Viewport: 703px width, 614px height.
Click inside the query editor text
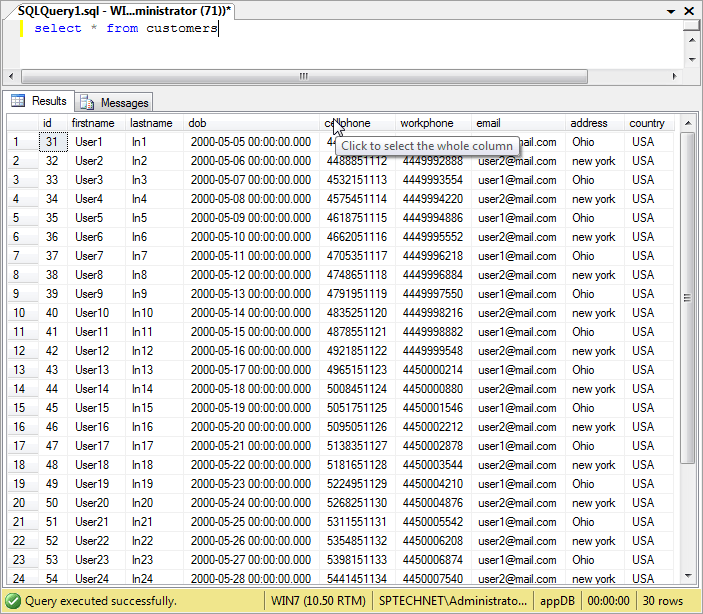[x=126, y=28]
